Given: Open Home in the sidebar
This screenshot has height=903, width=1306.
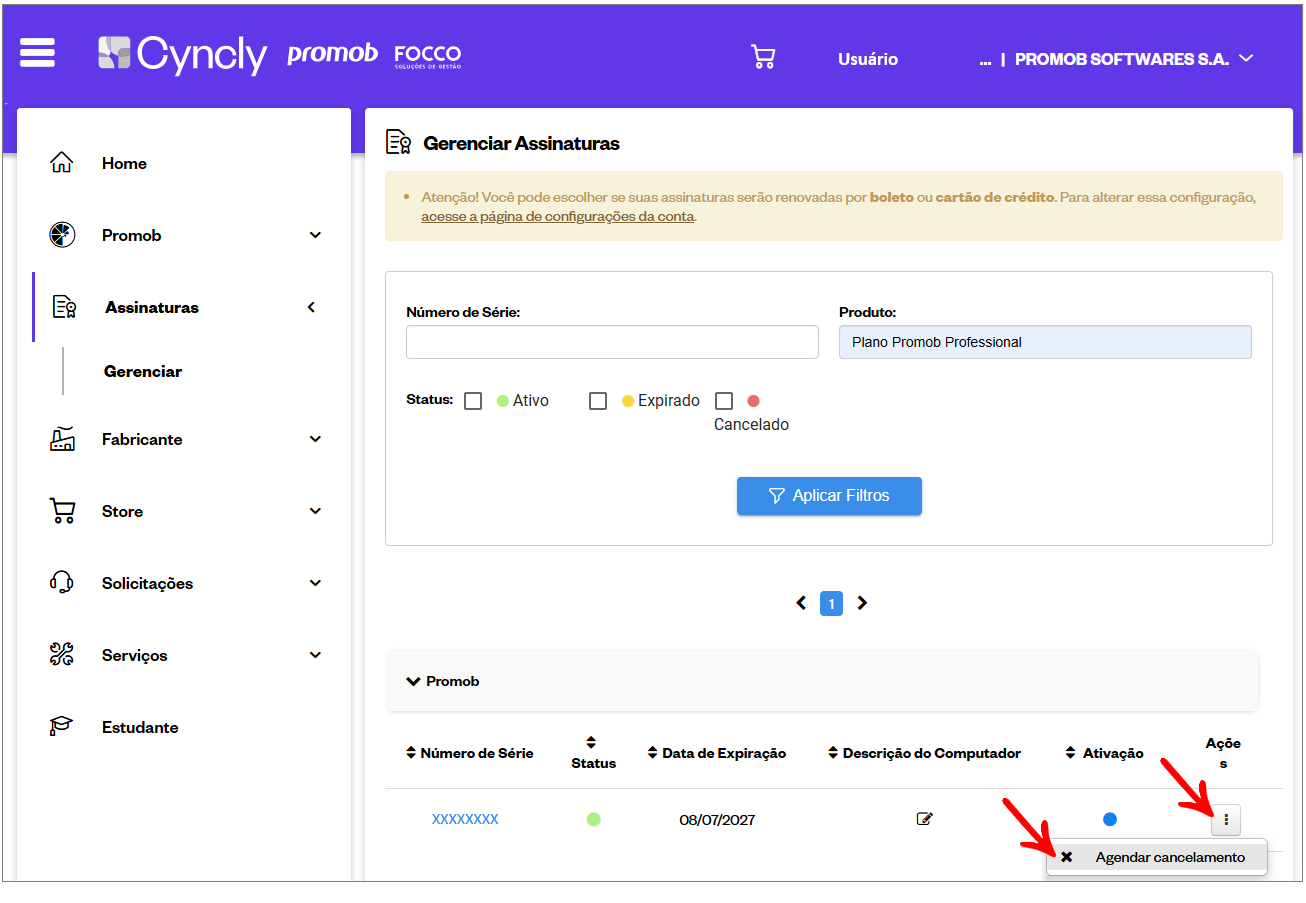Looking at the screenshot, I should 124,163.
